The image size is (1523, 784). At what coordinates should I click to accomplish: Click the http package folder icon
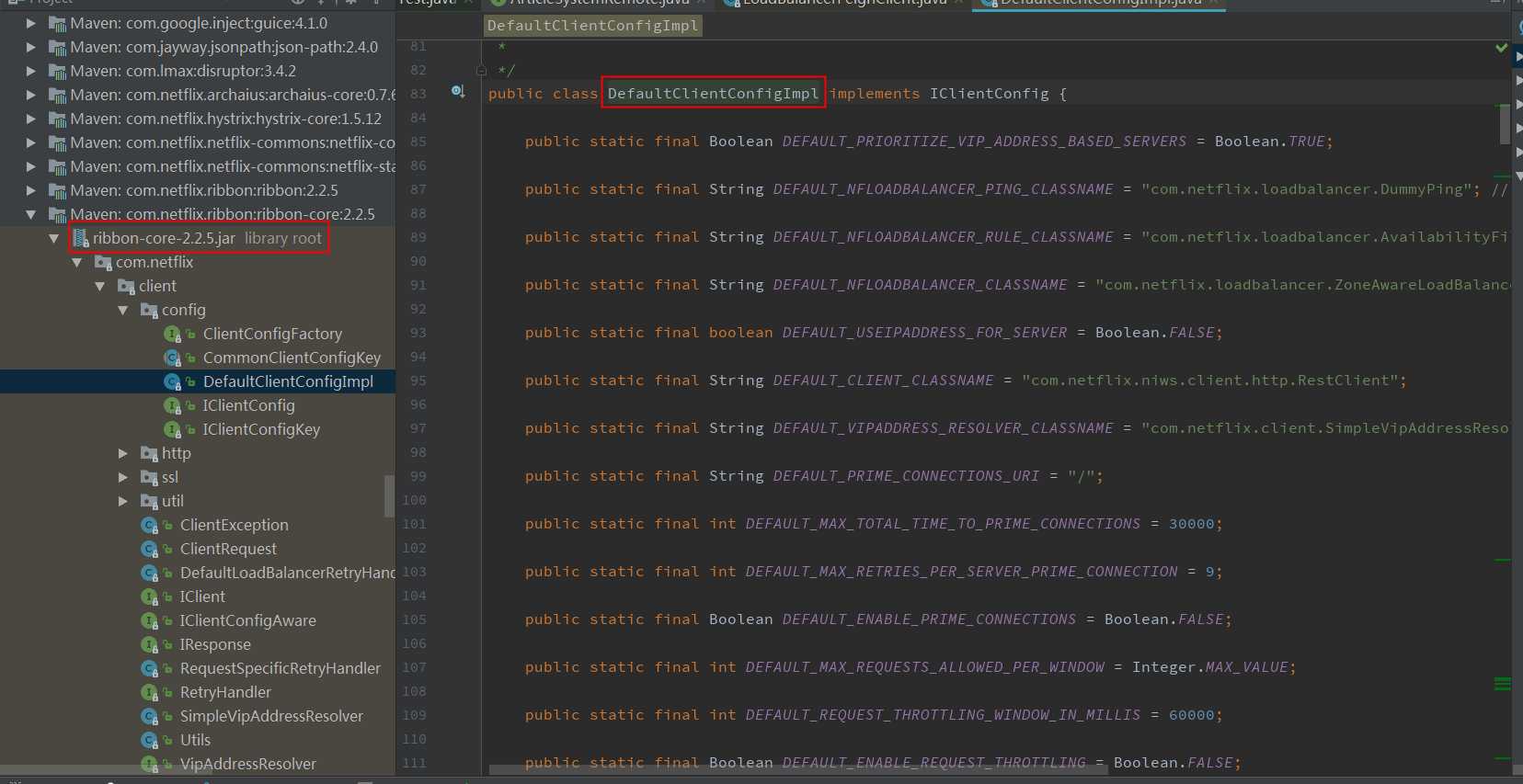(x=149, y=453)
